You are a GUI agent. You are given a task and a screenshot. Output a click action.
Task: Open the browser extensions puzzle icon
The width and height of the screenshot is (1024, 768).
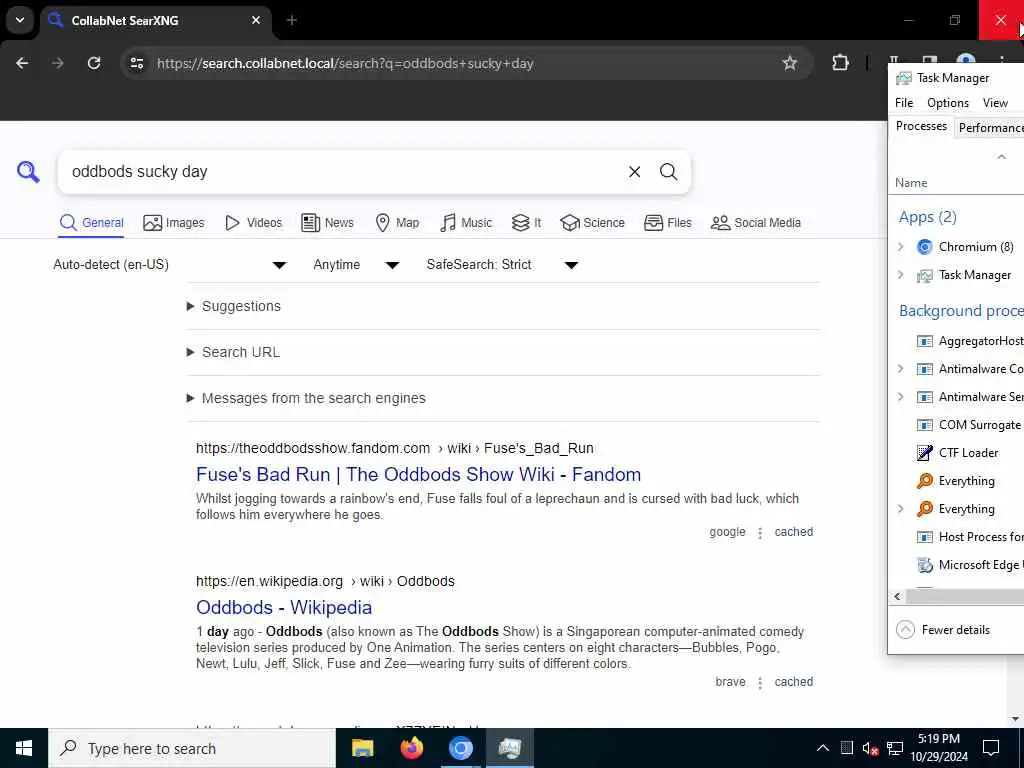tap(840, 63)
